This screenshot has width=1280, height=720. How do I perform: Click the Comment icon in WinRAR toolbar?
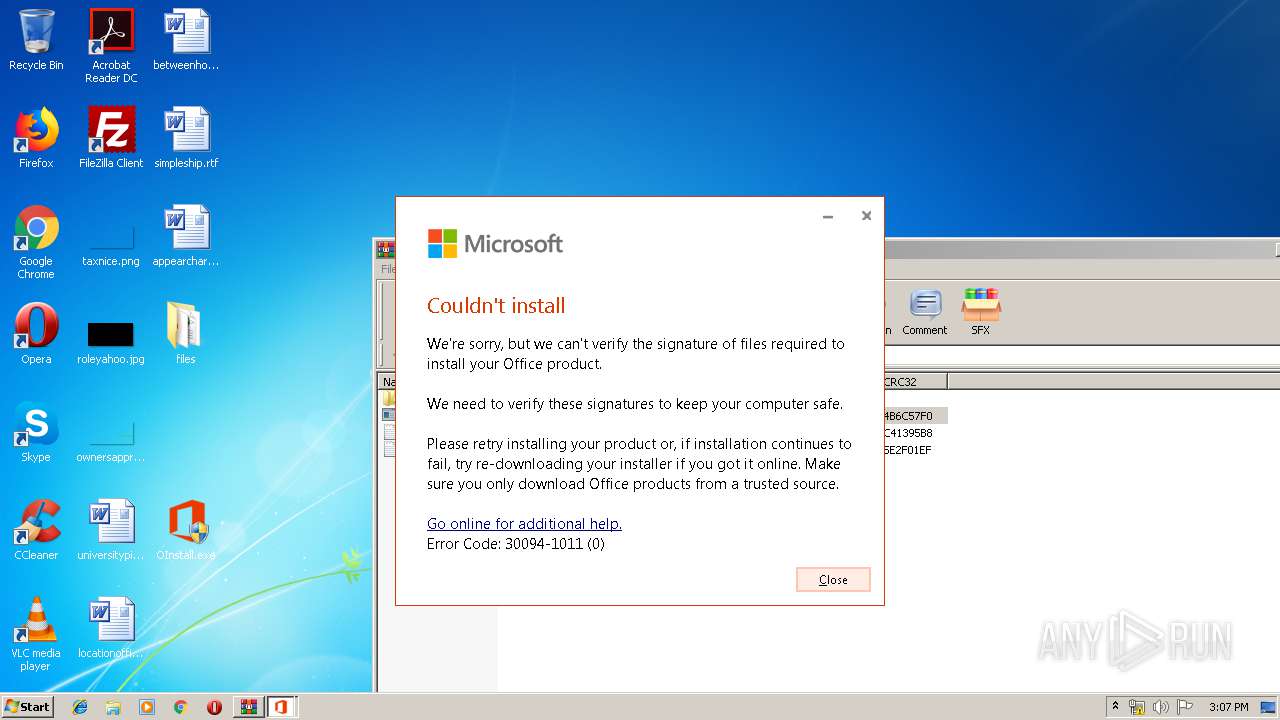coord(925,313)
